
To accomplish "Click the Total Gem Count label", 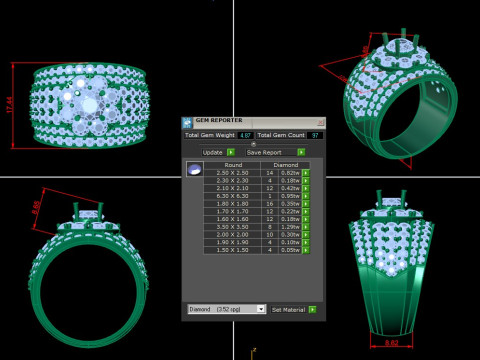I will click(281, 135).
